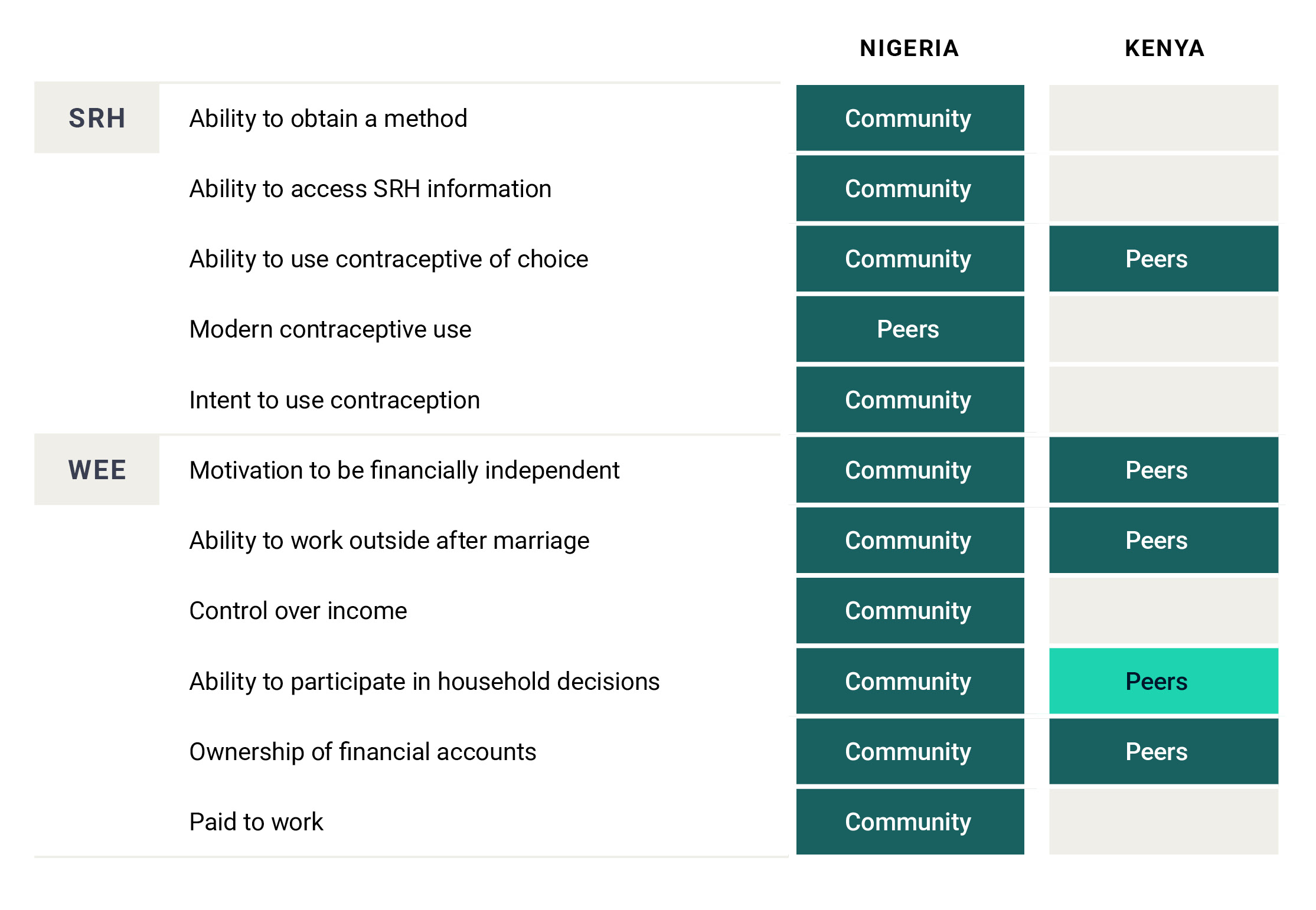Click the NIGERIA column header
Screen dimensions: 1316x910
point(909,48)
